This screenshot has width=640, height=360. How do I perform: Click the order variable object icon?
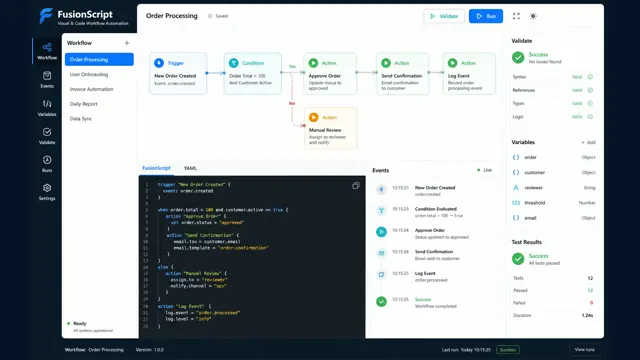pos(516,157)
